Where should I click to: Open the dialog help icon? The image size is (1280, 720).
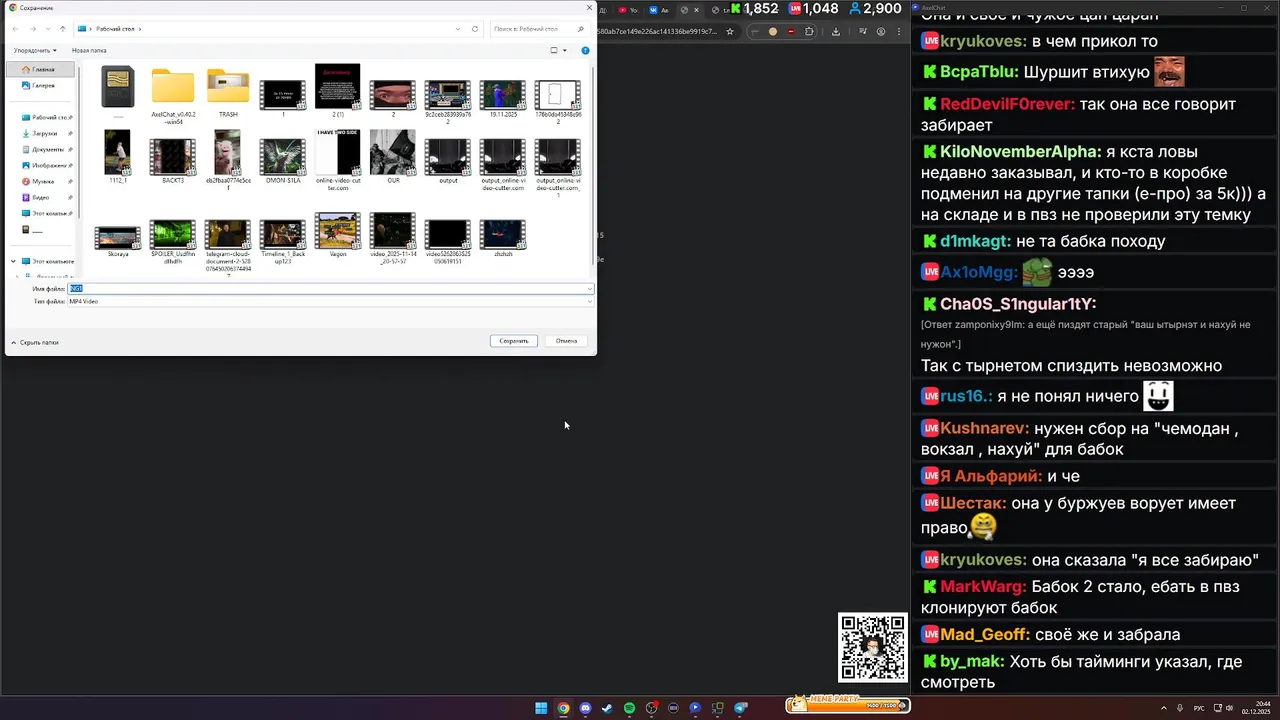point(586,50)
